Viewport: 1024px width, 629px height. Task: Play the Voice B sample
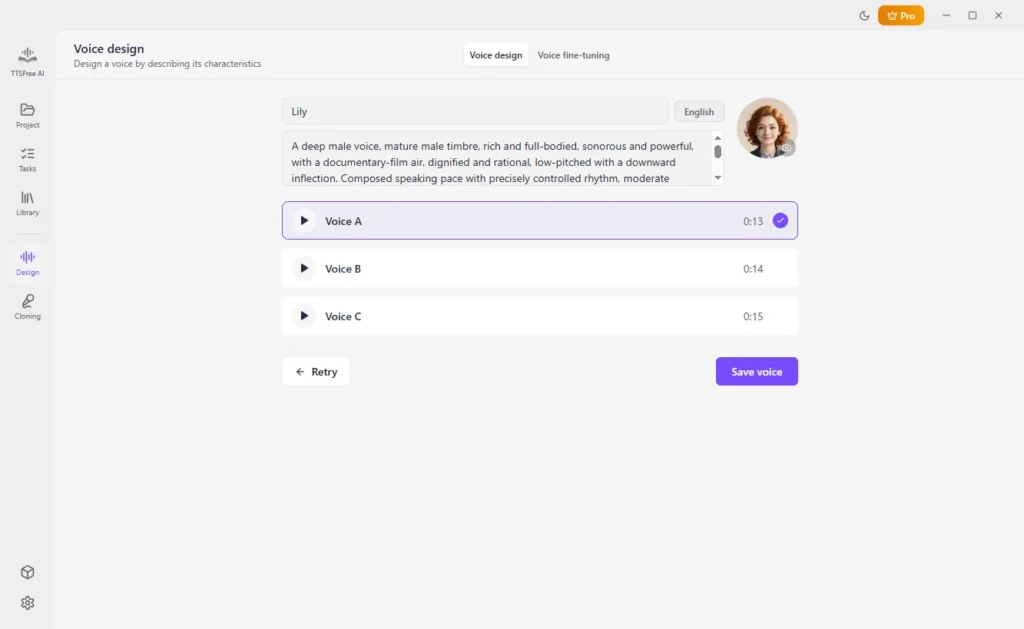coord(304,268)
